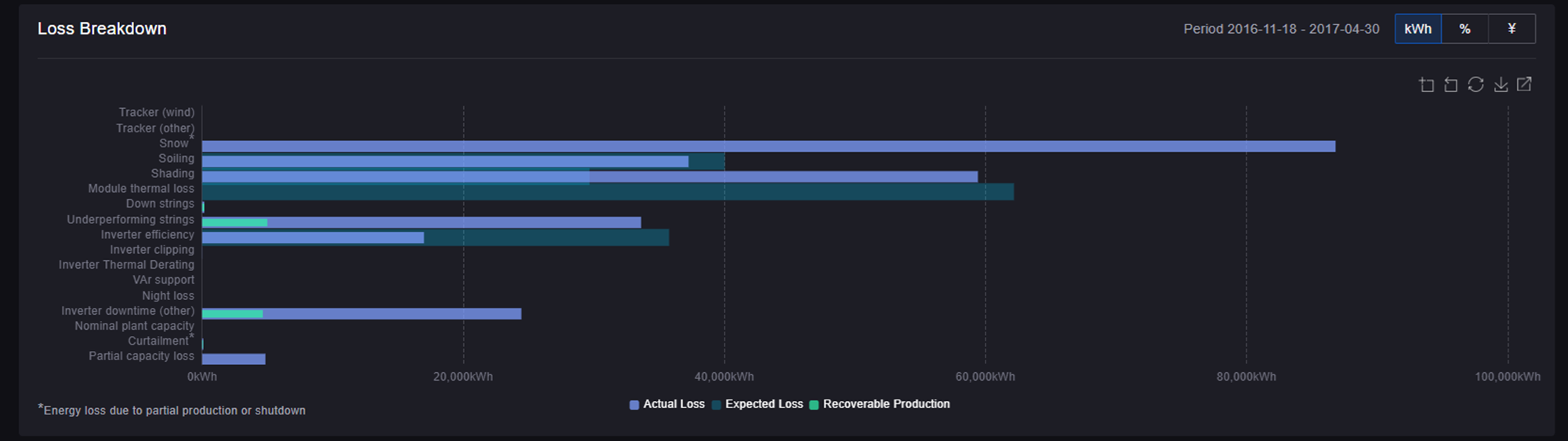Screen dimensions: 1568x441
Task: Click the Partial capacity loss label
Action: tap(141, 356)
